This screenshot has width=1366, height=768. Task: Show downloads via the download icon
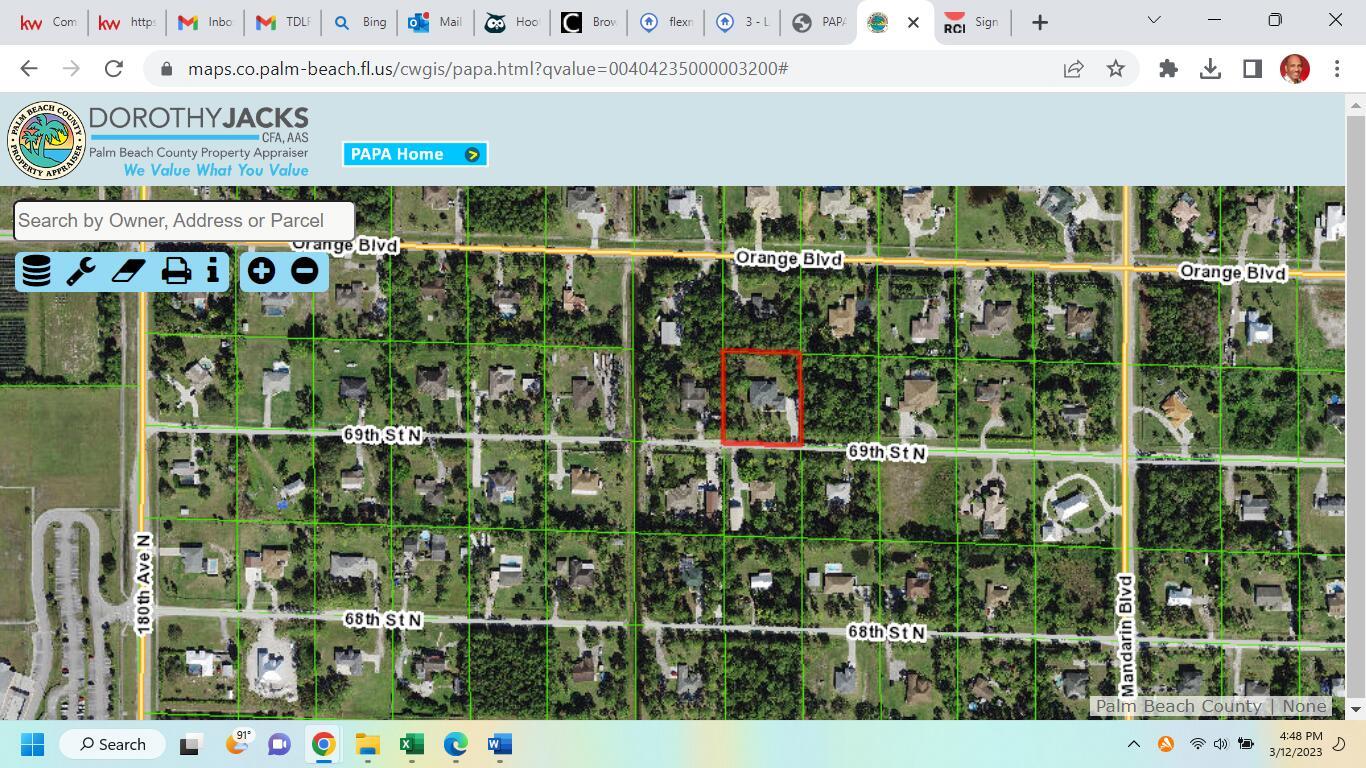[x=1210, y=68]
